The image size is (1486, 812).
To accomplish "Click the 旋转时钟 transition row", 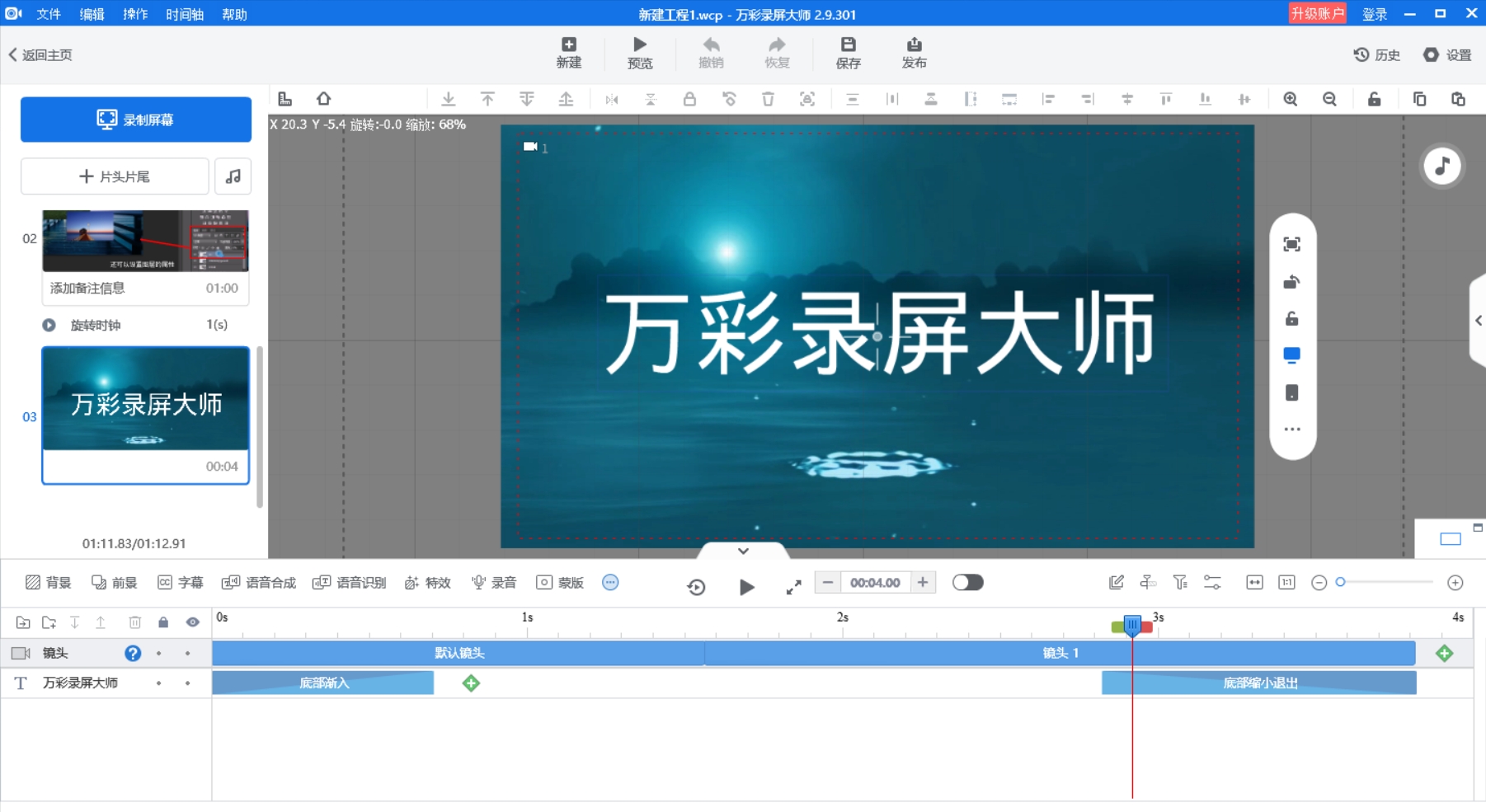I will (136, 325).
